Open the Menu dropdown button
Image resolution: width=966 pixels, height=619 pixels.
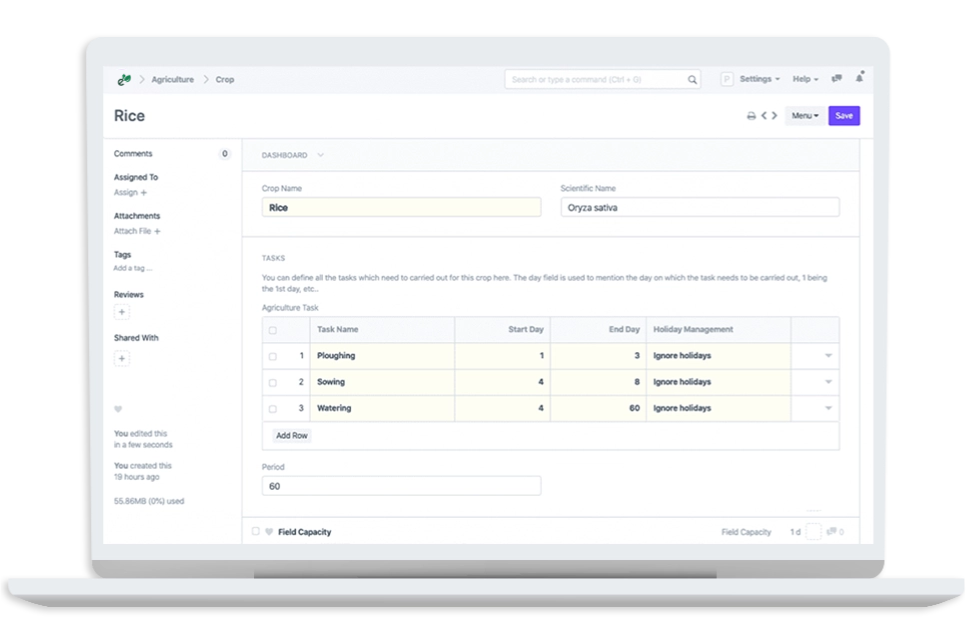click(805, 116)
